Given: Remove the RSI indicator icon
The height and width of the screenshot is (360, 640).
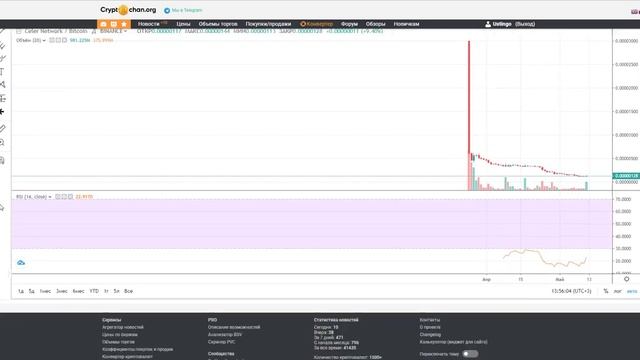Looking at the screenshot, I should pyautogui.click(x=70, y=197).
